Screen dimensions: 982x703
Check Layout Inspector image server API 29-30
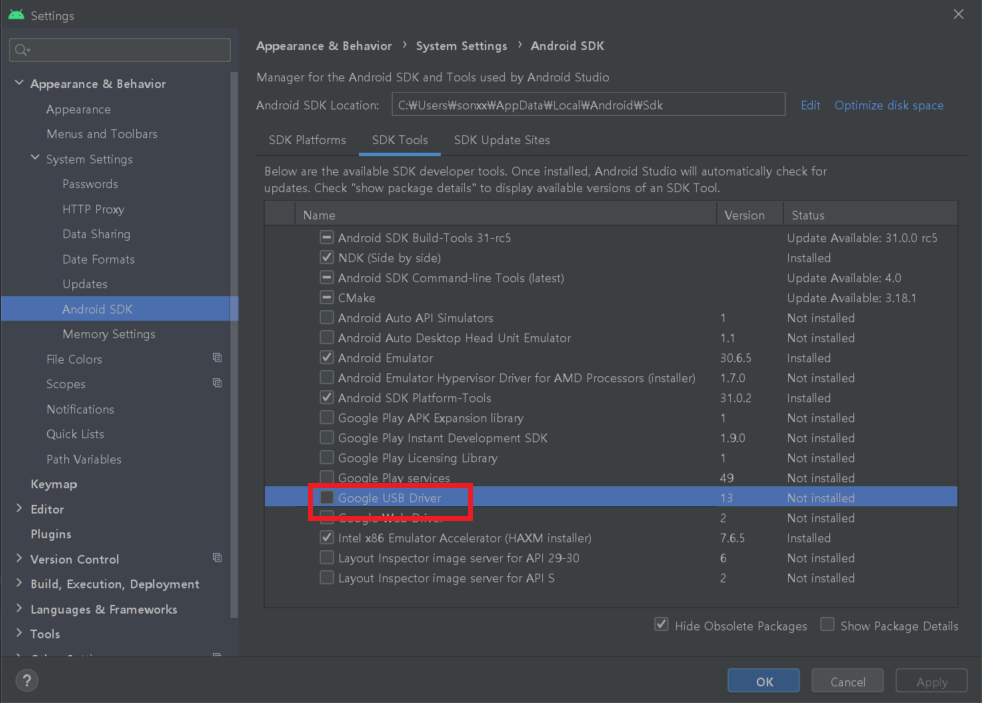tap(326, 558)
